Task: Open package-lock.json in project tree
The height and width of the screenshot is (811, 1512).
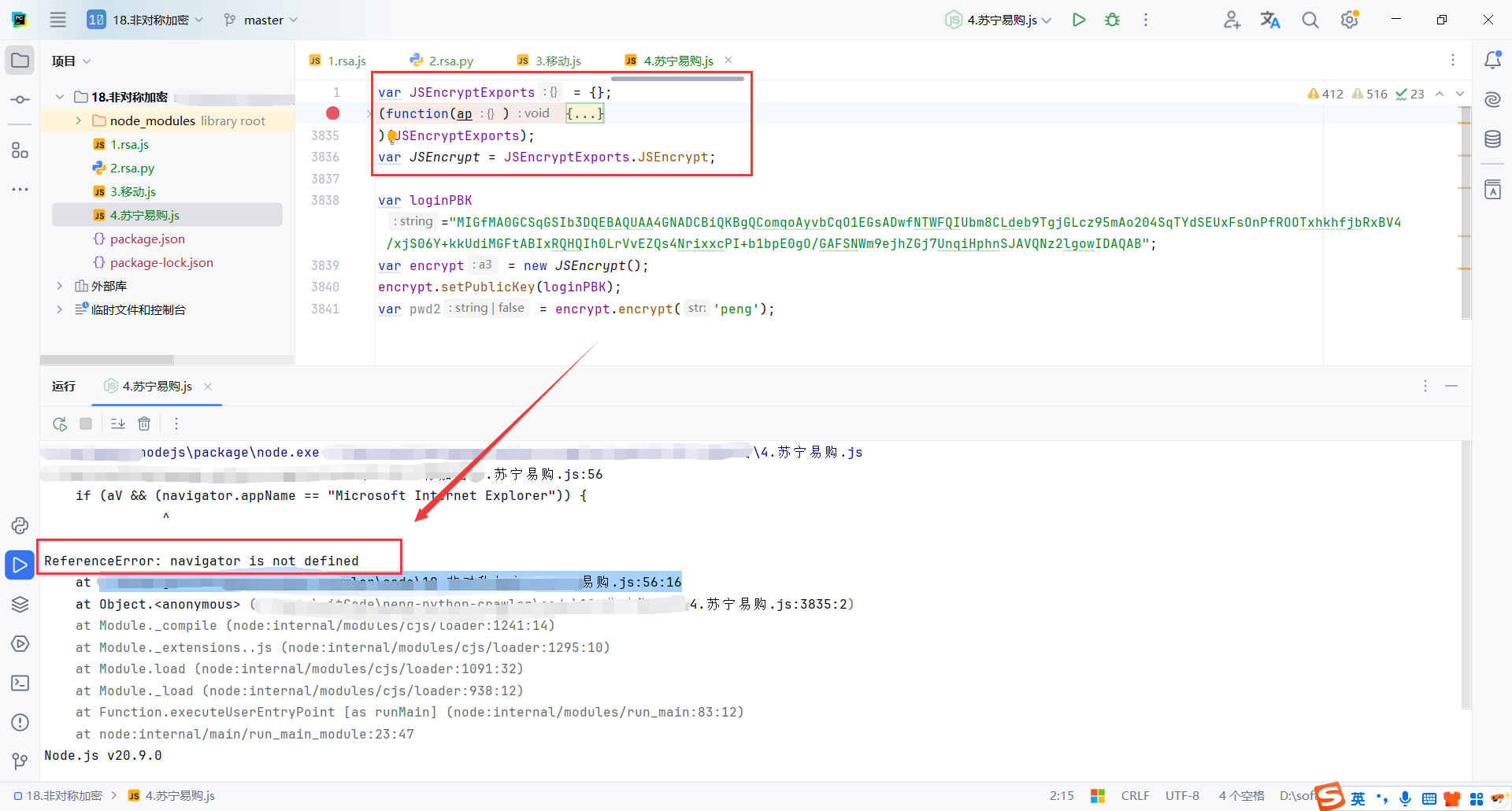Action: click(161, 262)
